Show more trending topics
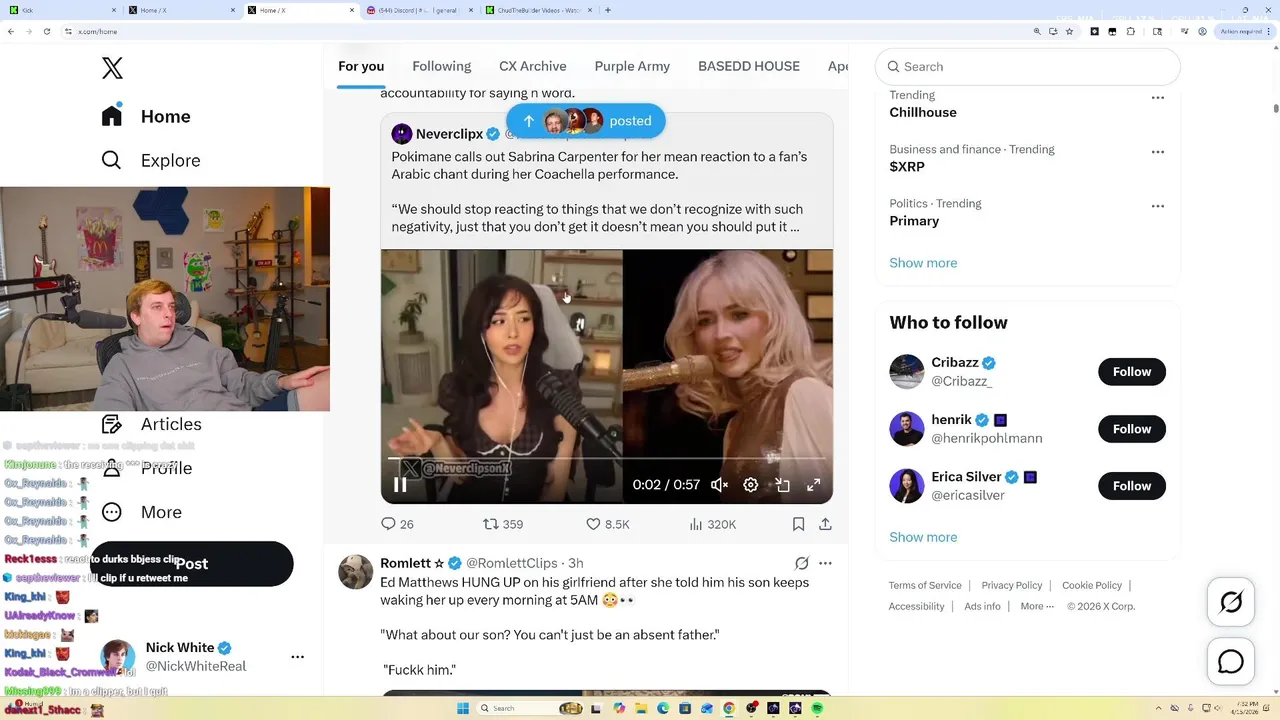1280x720 pixels. tap(923, 263)
